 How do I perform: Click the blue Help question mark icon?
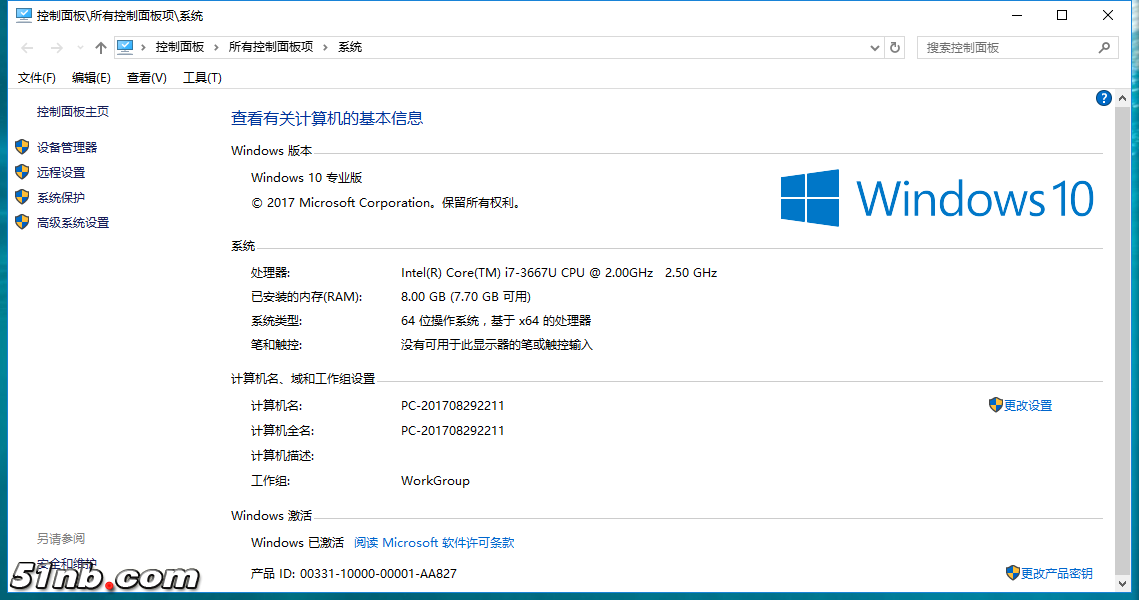[x=1103, y=98]
